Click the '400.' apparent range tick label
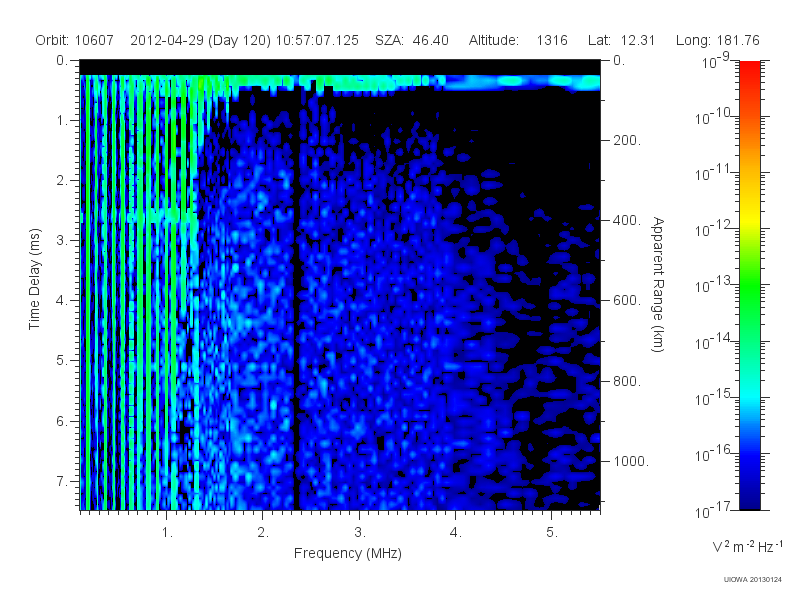Viewport: 800px width, 600px height. click(x=627, y=220)
